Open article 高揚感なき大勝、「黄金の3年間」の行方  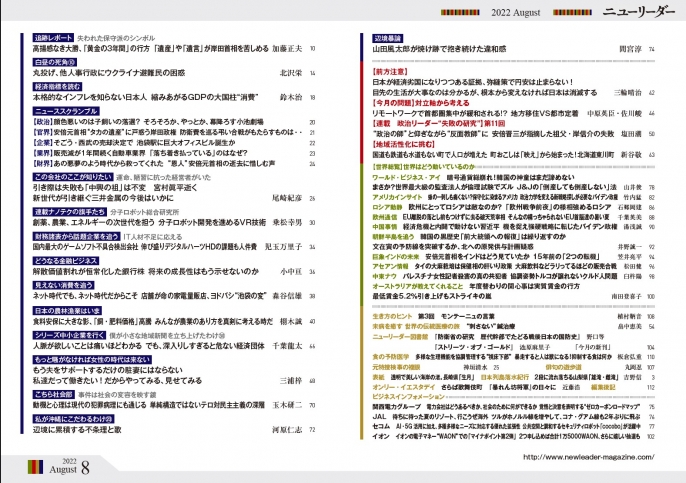120,48
